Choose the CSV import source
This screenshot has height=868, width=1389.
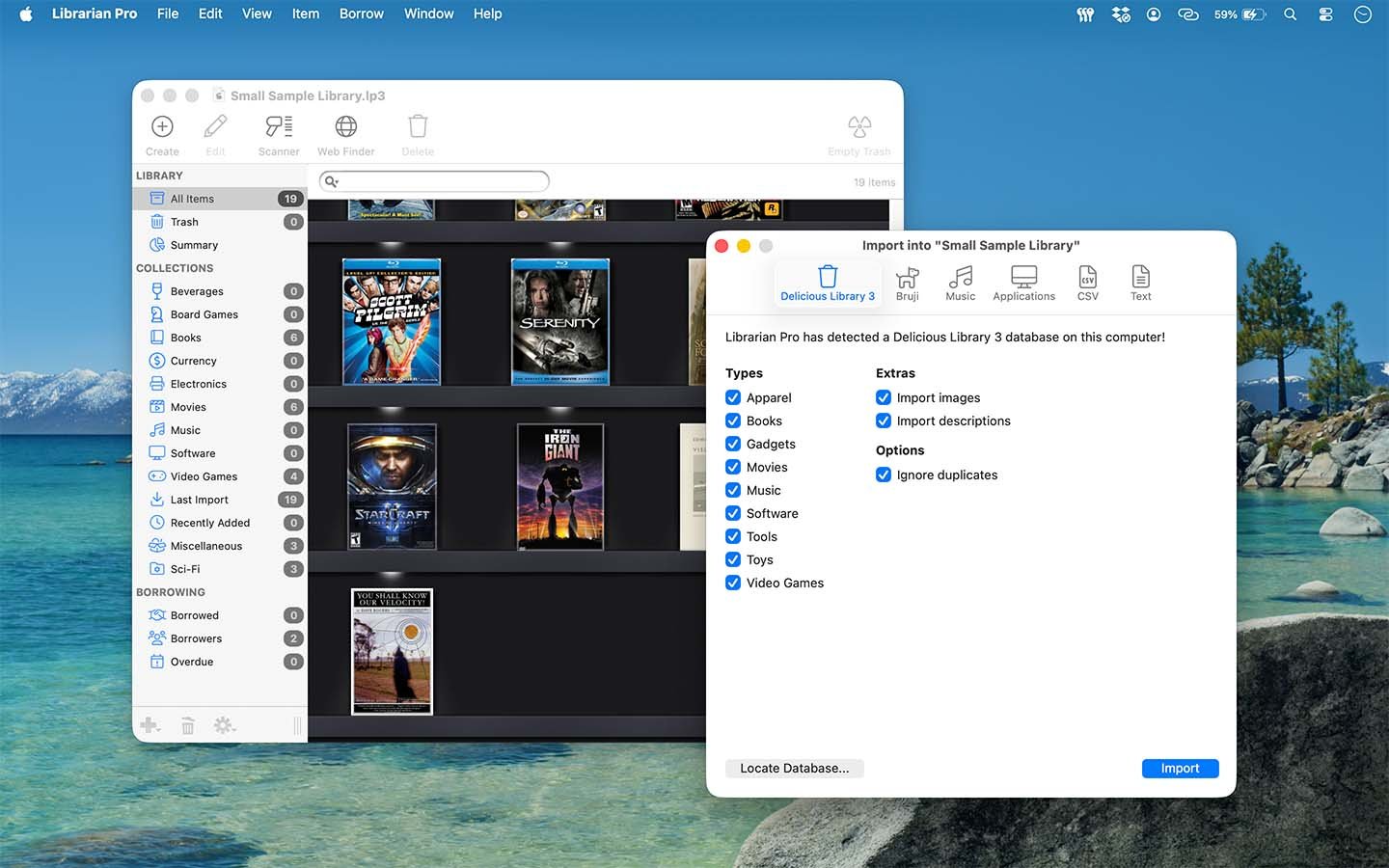(x=1087, y=283)
